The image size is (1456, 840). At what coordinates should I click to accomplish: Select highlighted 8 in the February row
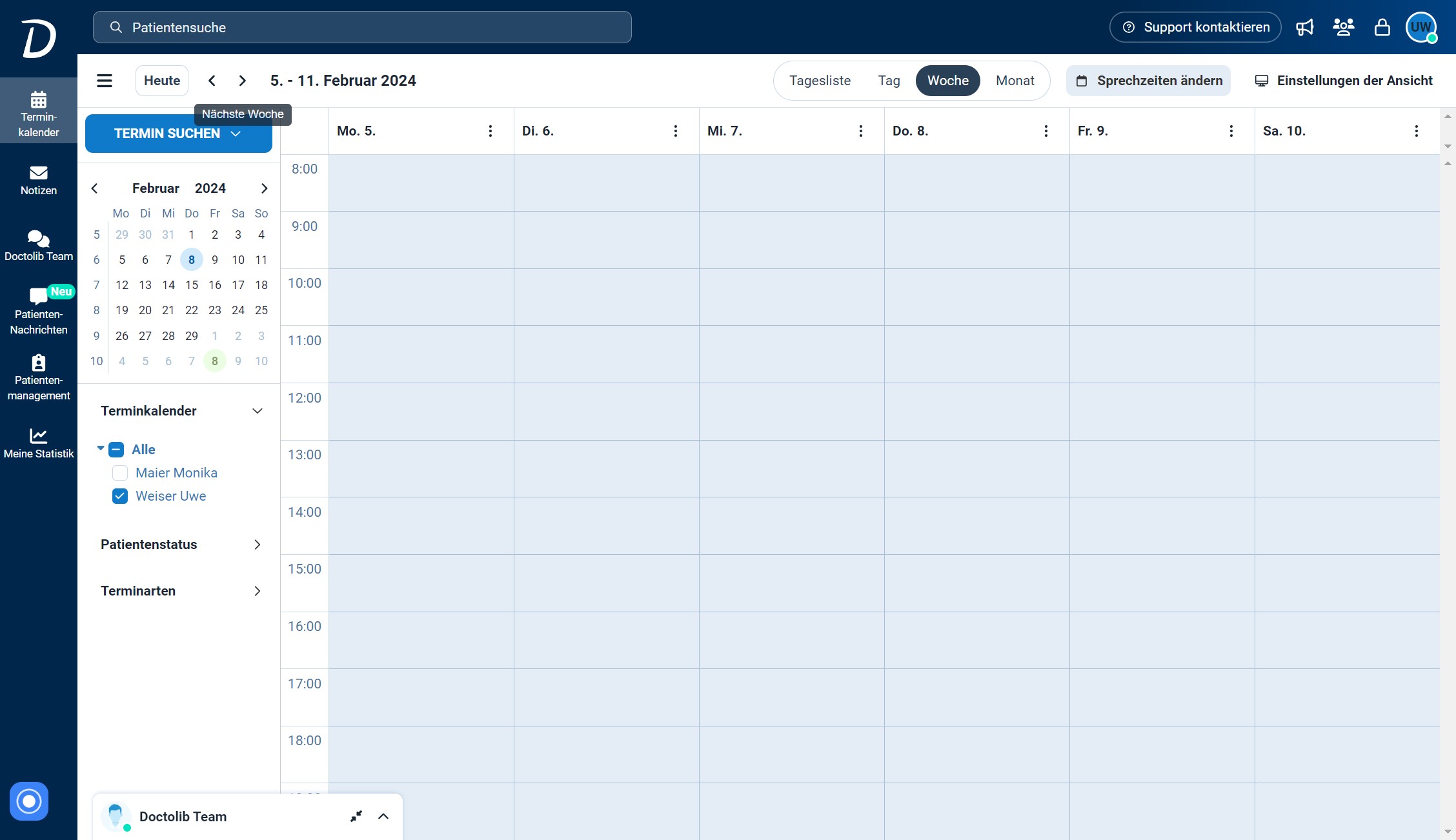click(x=192, y=260)
